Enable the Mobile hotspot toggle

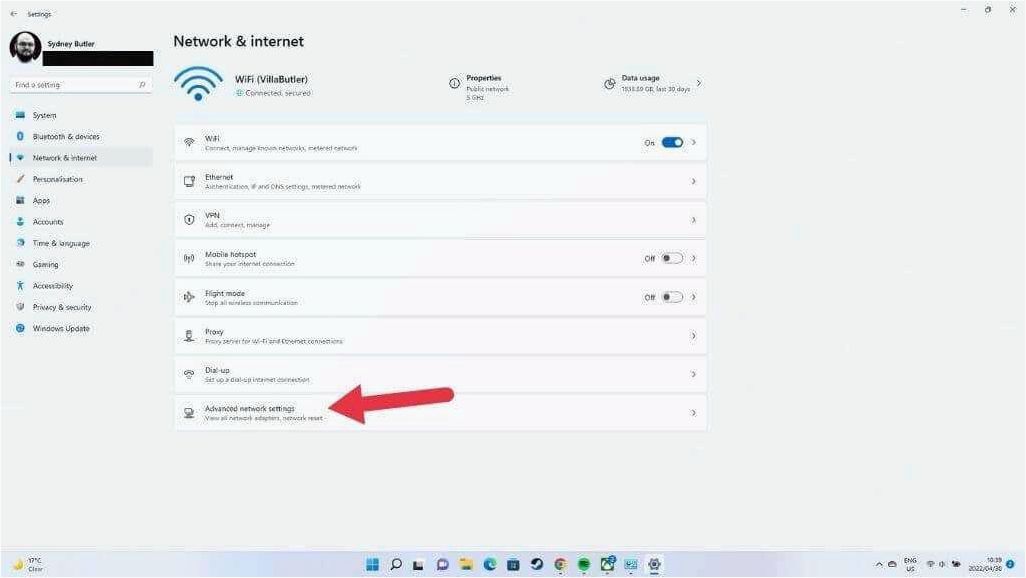click(671, 258)
